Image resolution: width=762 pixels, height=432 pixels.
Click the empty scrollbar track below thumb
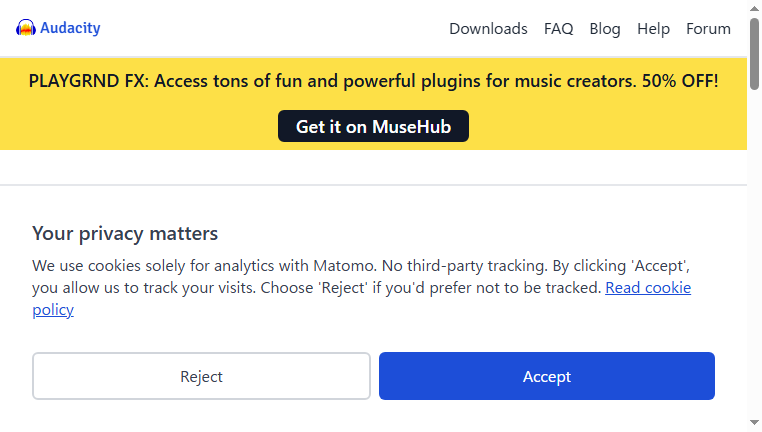click(754, 253)
